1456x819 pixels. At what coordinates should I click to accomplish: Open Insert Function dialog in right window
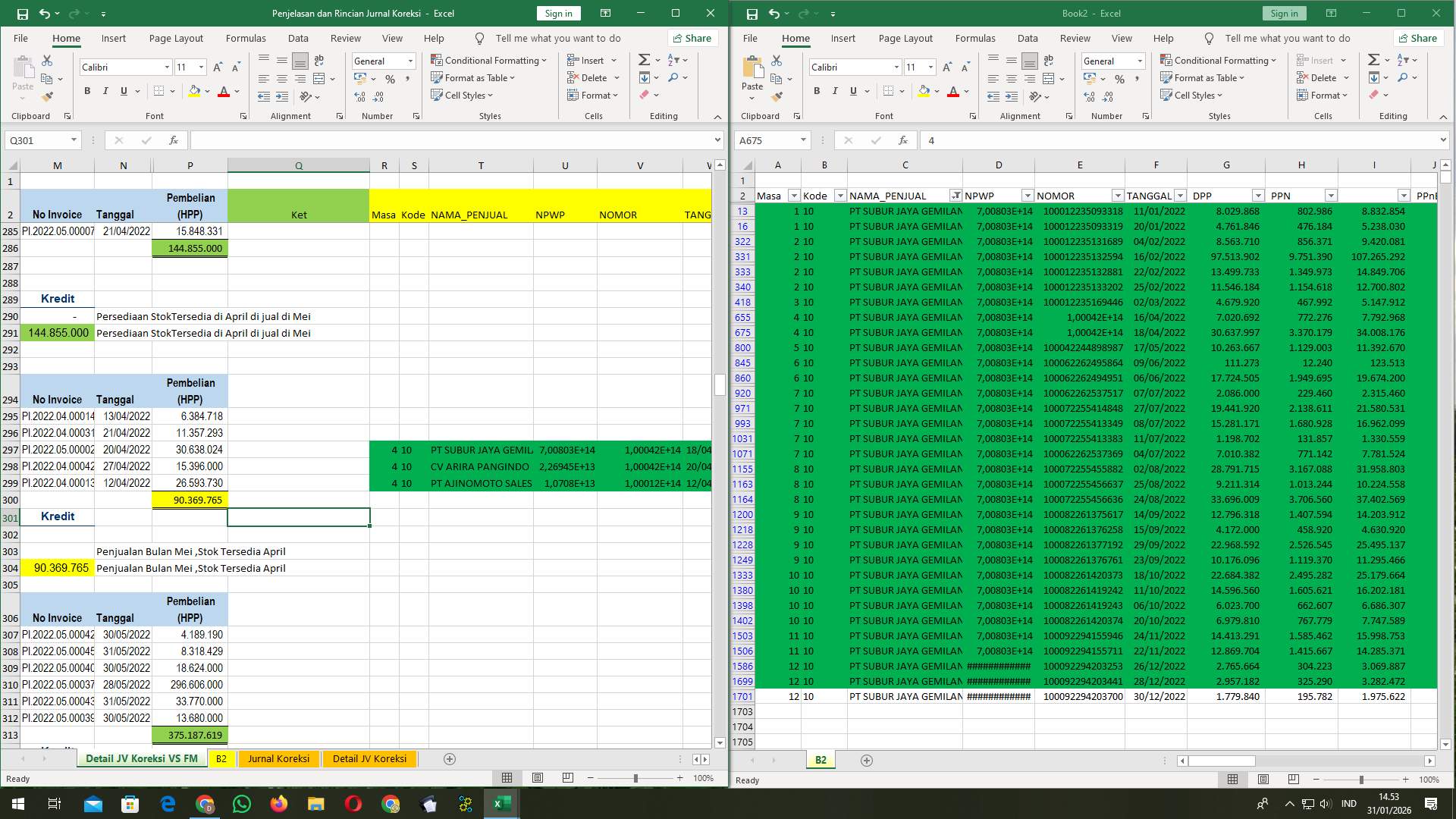pos(902,140)
